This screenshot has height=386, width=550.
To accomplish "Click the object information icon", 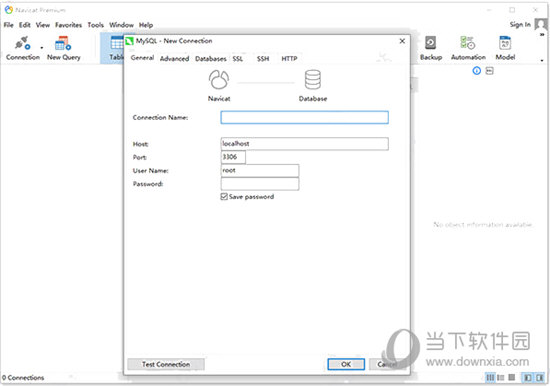I will pyautogui.click(x=476, y=71).
